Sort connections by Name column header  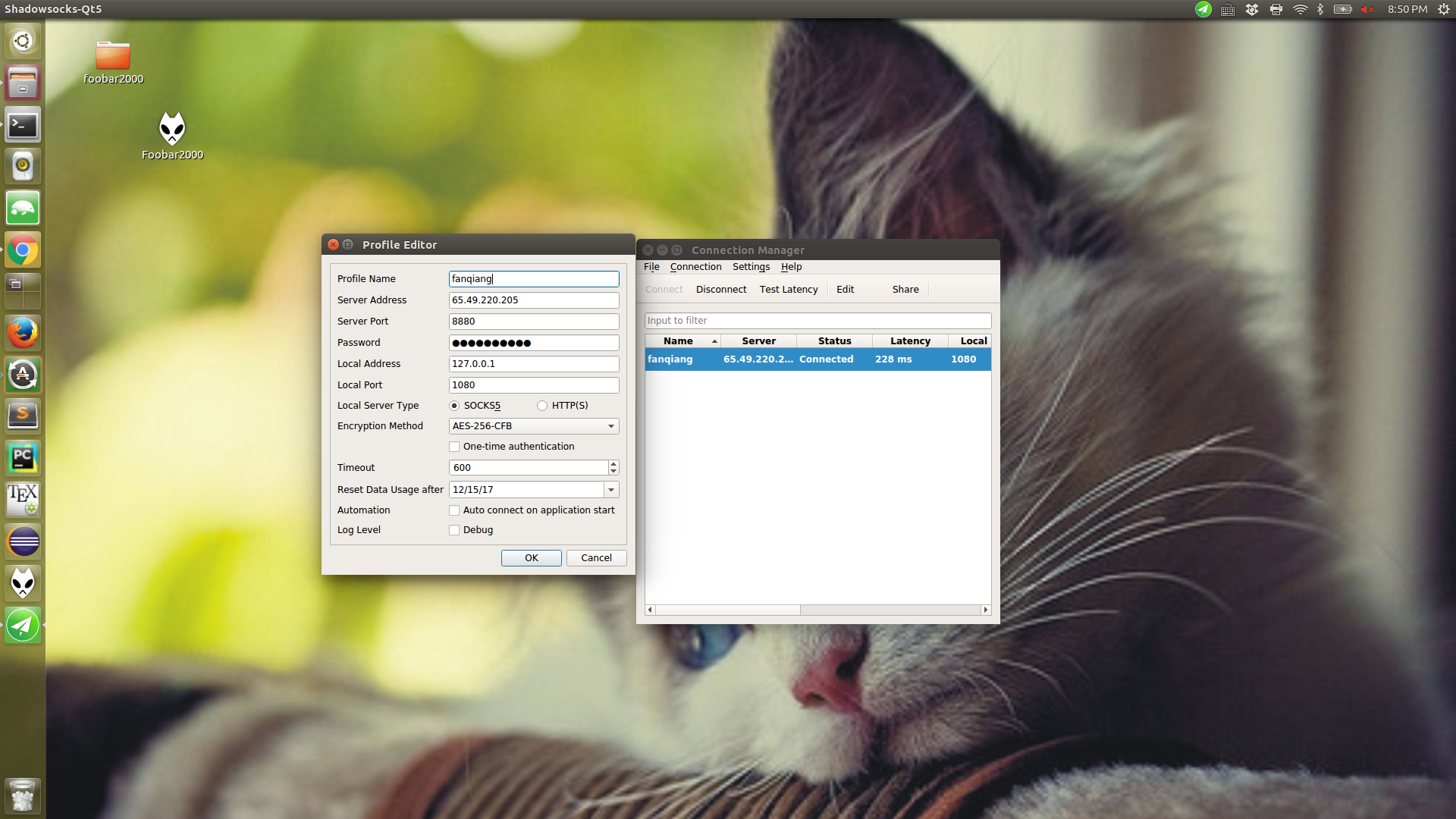[682, 341]
